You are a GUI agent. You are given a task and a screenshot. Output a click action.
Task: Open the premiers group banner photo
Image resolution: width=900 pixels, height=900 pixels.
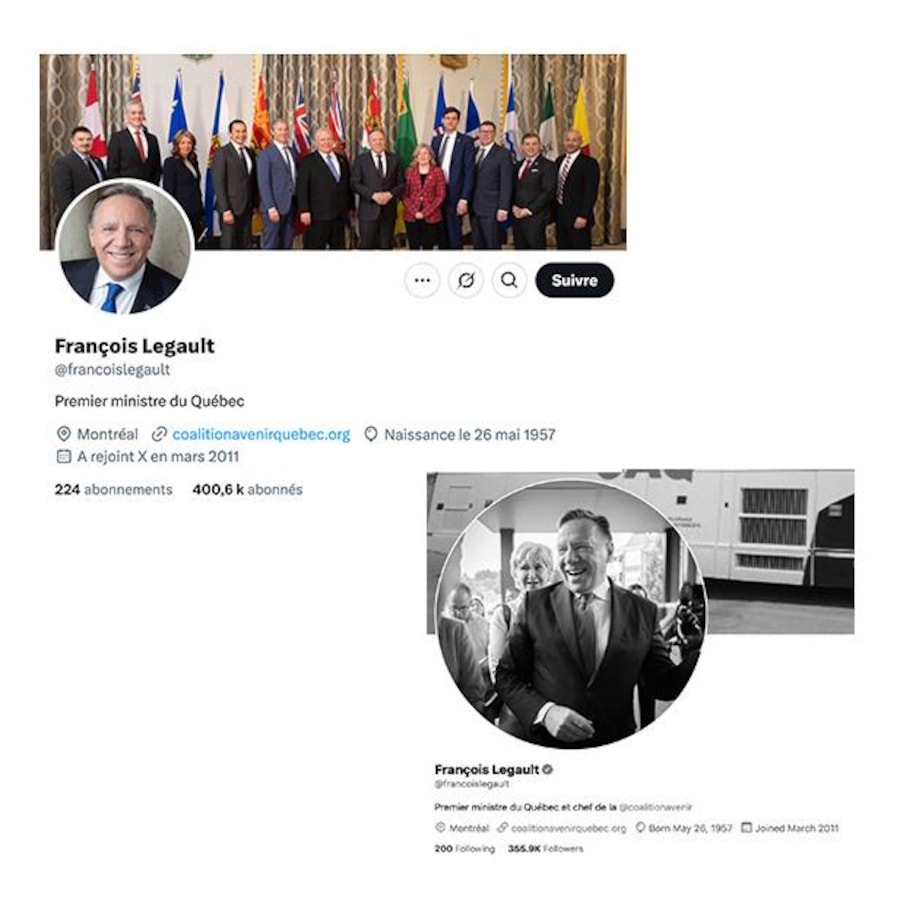pyautogui.click(x=333, y=152)
